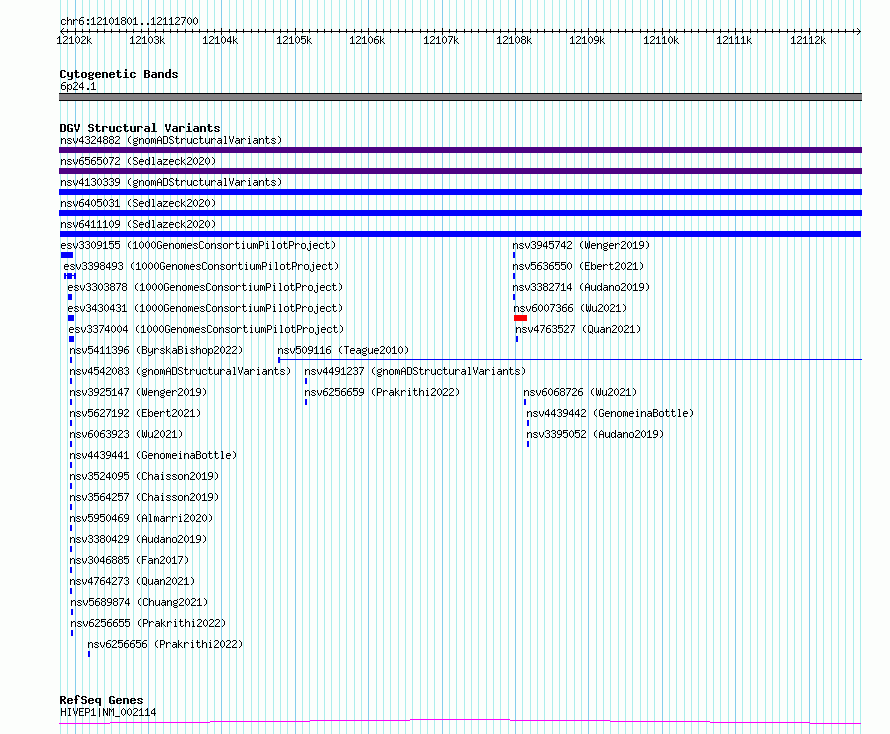Click nsv3046885 (Fan2017) label
Screen dimensions: 890x734
coord(129,560)
